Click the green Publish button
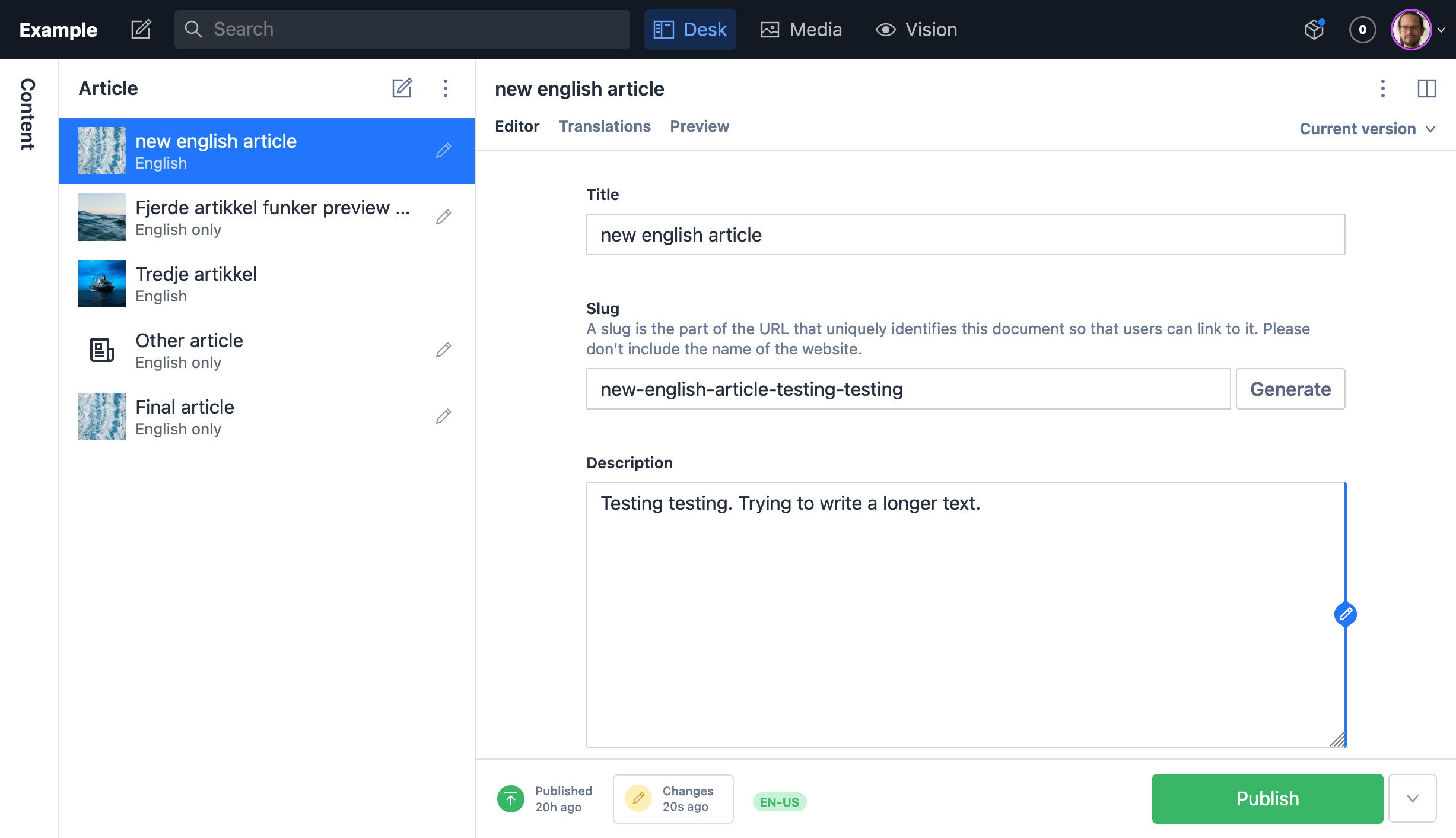Image resolution: width=1456 pixels, height=838 pixels. pyautogui.click(x=1267, y=799)
